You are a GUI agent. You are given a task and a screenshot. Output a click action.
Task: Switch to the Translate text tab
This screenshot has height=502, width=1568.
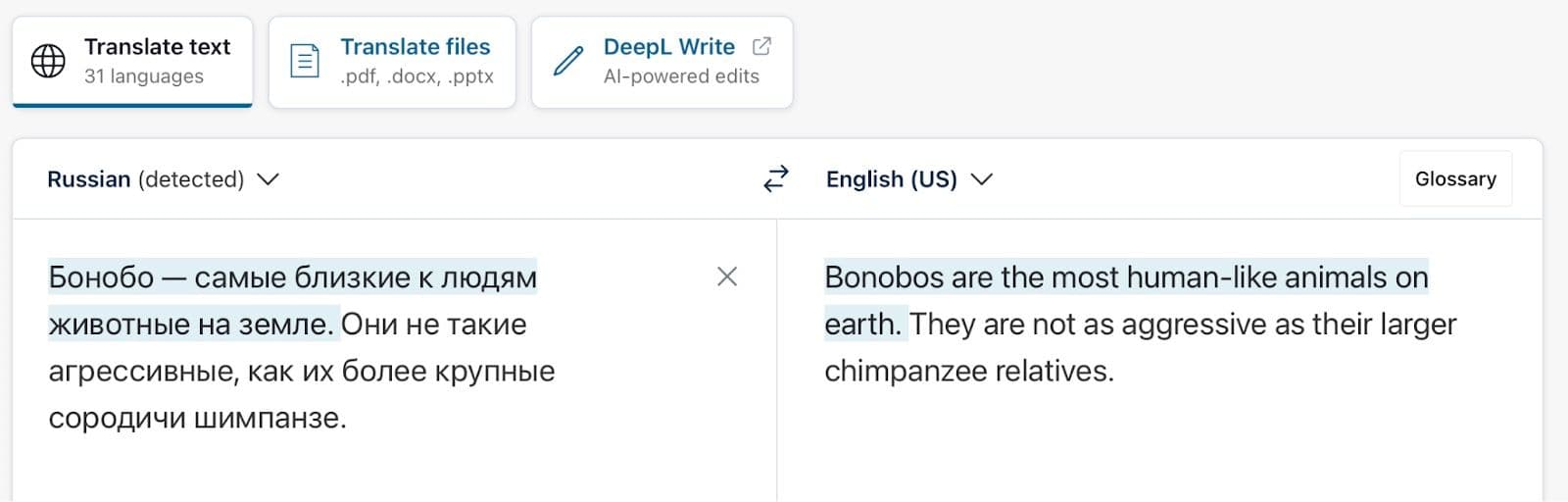[132, 61]
